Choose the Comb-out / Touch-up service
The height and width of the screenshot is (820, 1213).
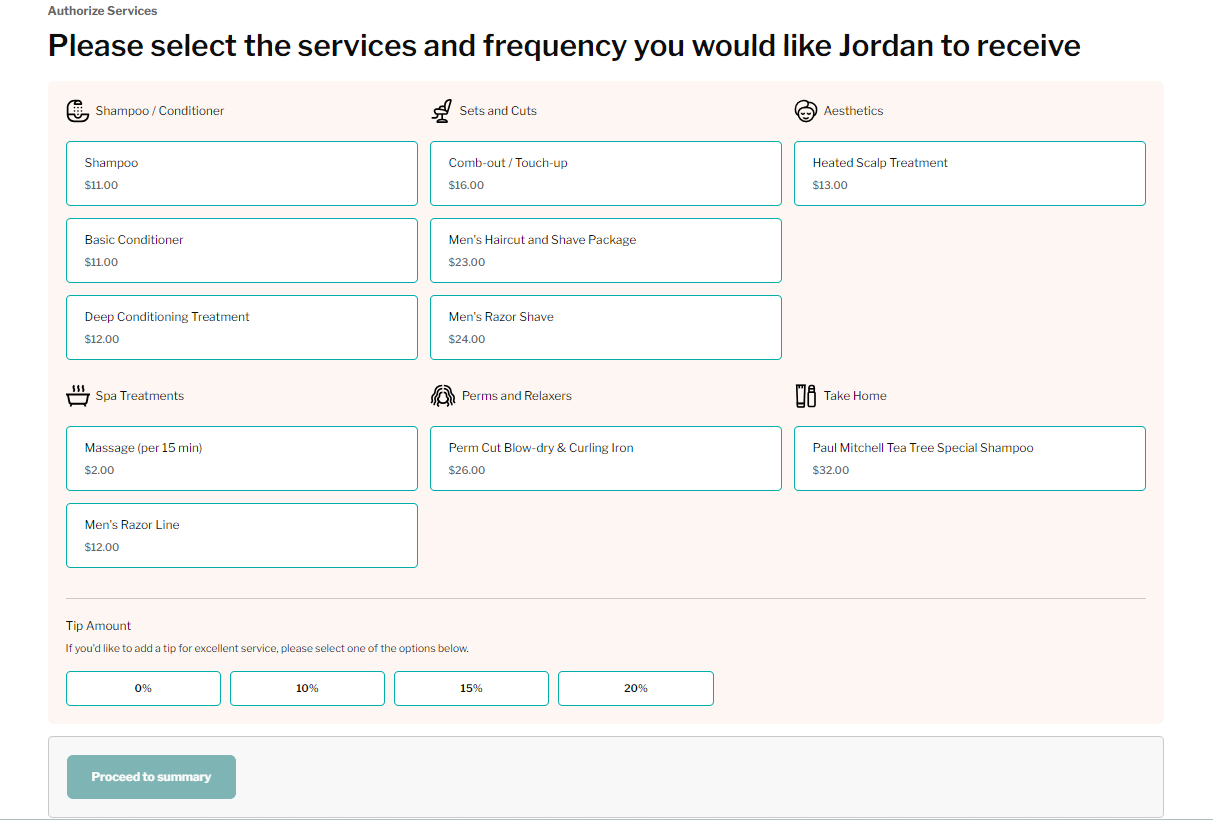[x=606, y=174]
